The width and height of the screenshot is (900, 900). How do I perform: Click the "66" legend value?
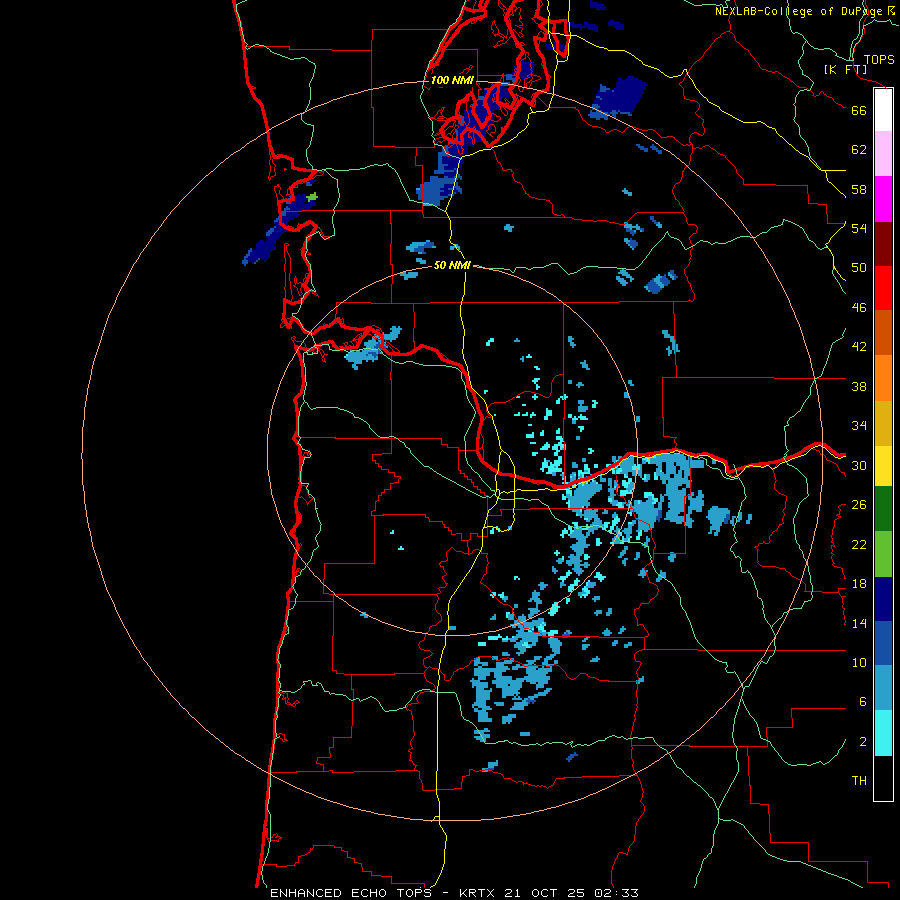click(x=859, y=110)
